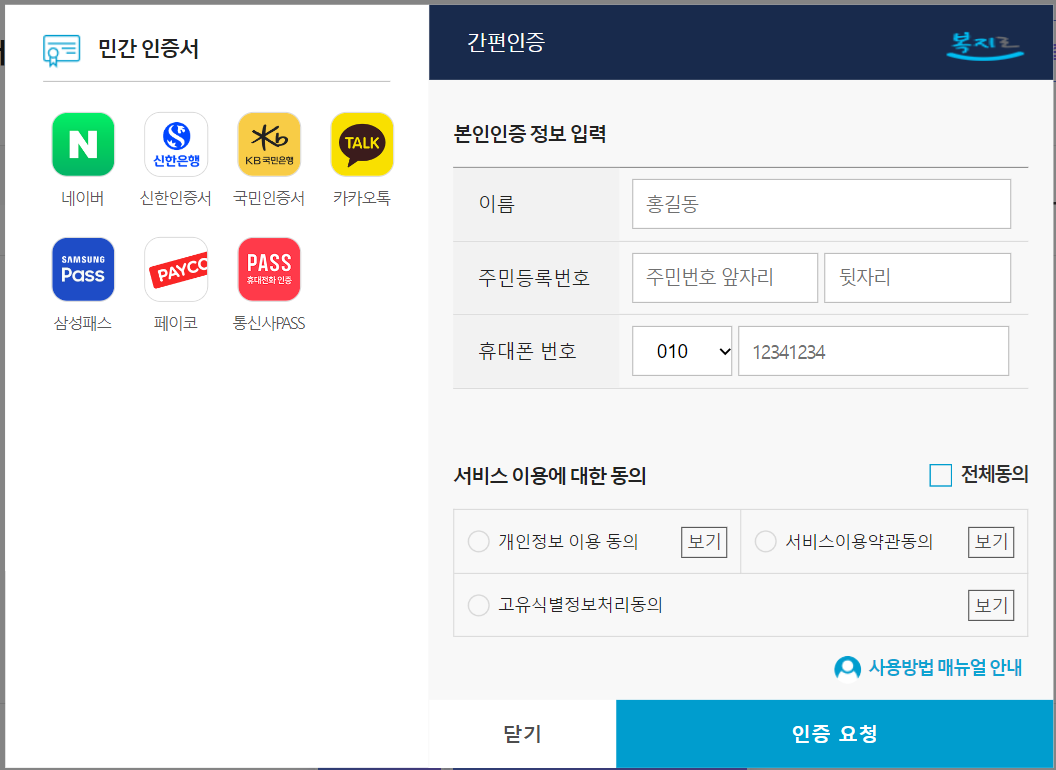Pick the KB 국민인증서 icon
The height and width of the screenshot is (770, 1056).
(268, 144)
